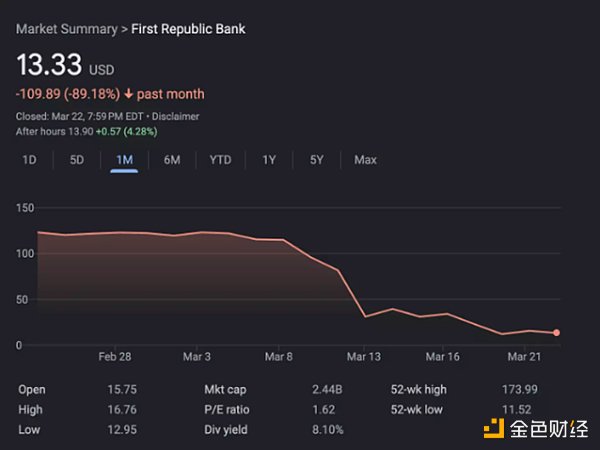This screenshot has width=600, height=450.
Task: Switch chart to 1Y view
Action: pyautogui.click(x=269, y=160)
